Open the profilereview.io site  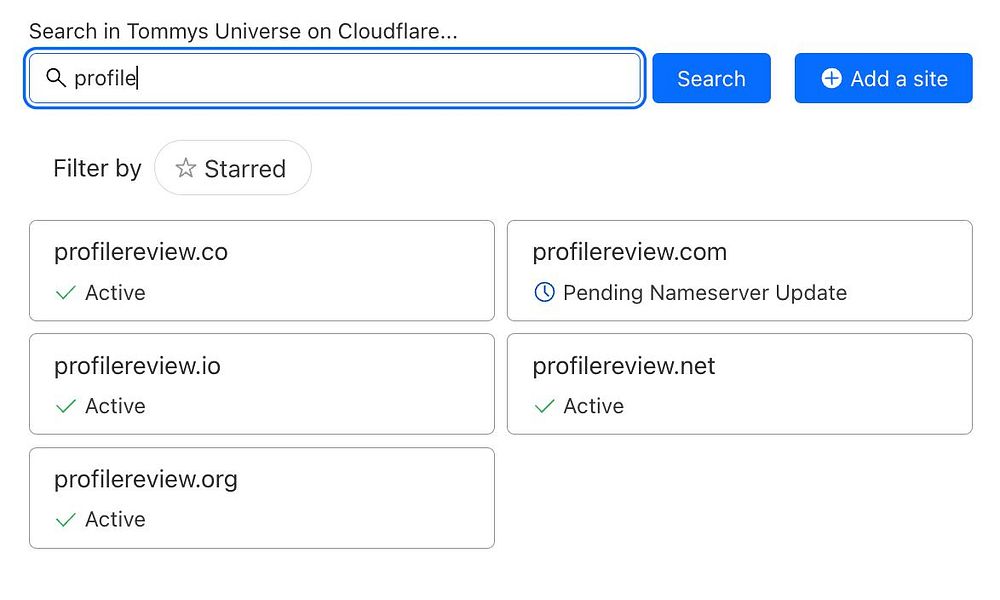click(137, 366)
